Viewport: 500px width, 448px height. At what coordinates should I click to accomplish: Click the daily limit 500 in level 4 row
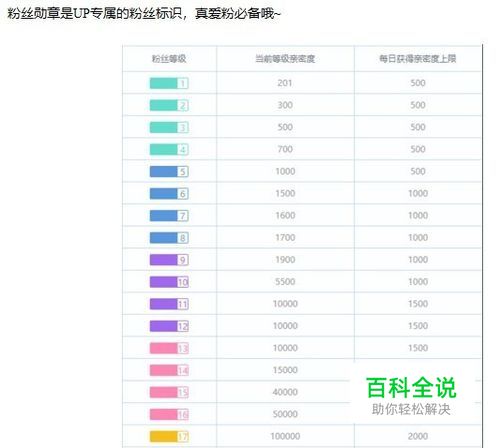tap(418, 149)
